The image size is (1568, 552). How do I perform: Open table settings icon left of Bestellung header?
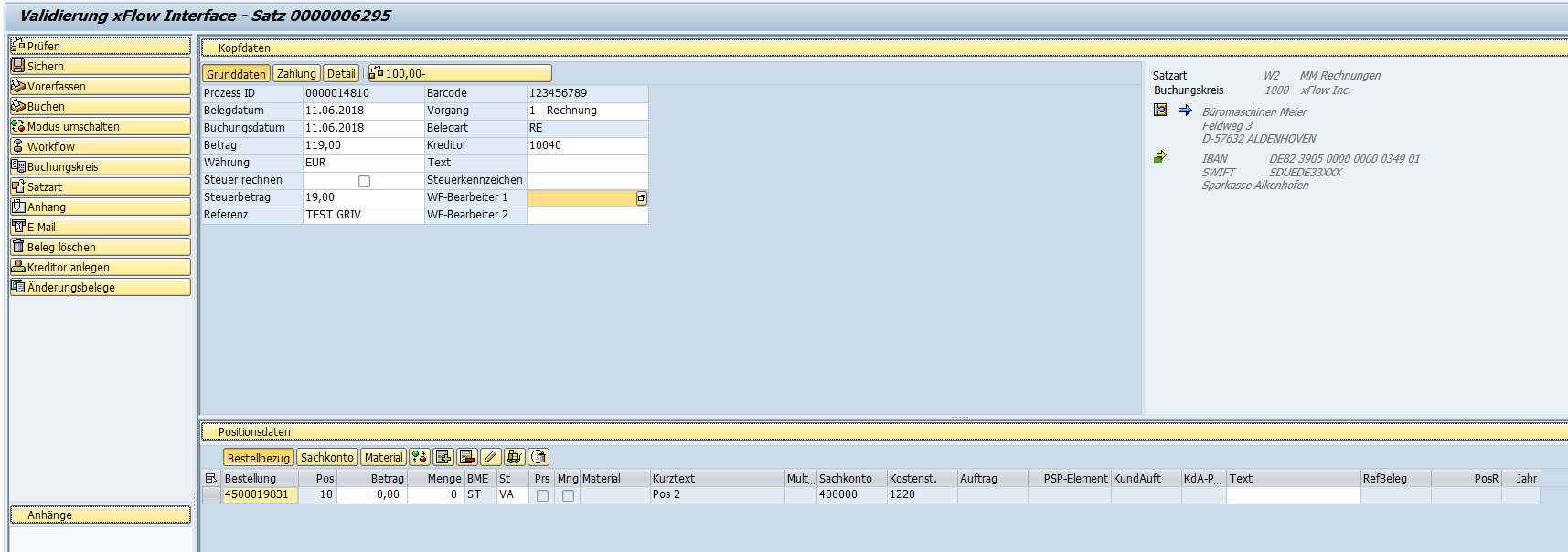coord(211,478)
